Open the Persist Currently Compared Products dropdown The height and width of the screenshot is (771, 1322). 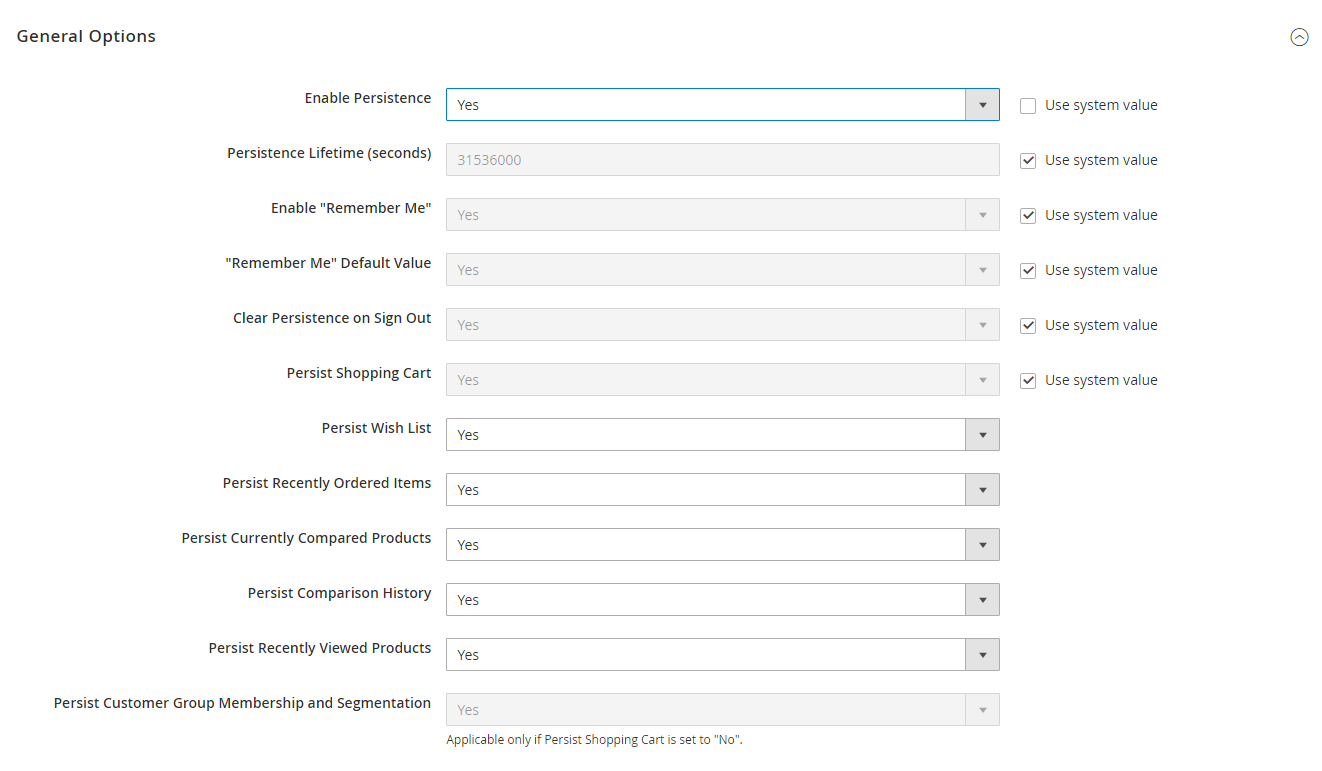(722, 544)
